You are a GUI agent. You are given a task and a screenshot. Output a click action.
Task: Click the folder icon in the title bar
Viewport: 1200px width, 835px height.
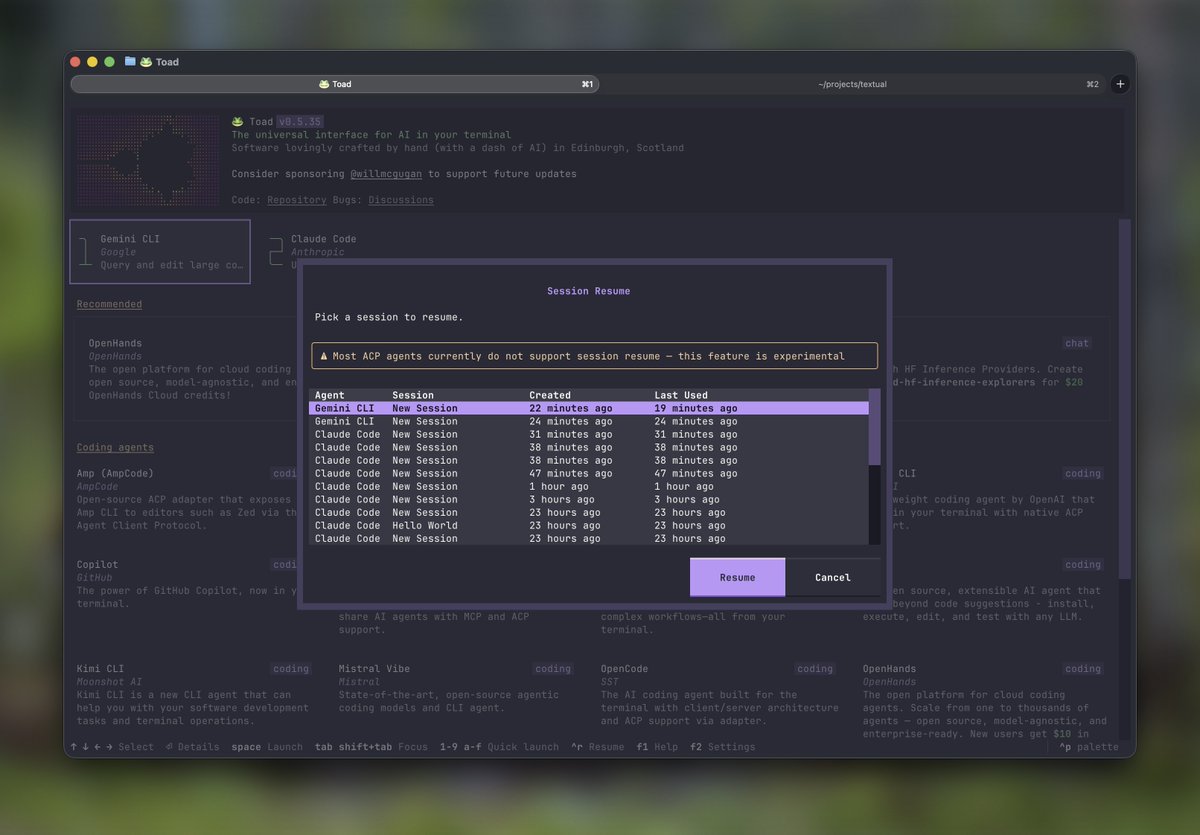click(130, 61)
